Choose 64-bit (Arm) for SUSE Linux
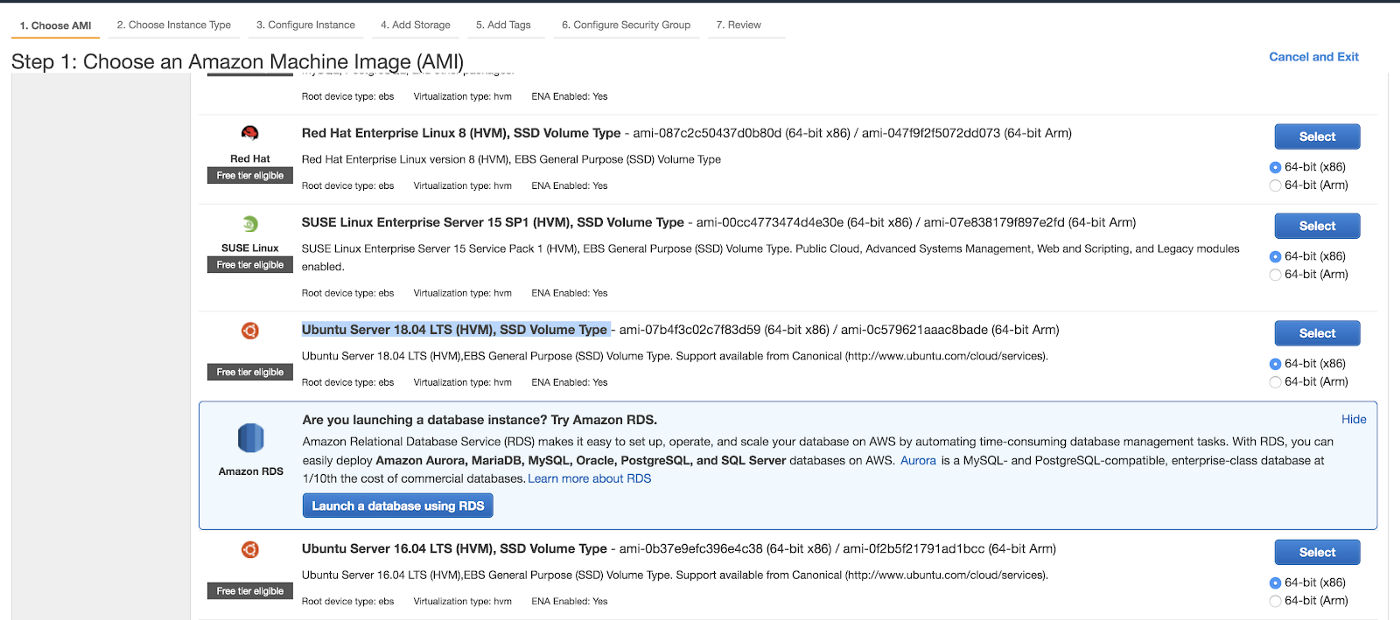This screenshot has height=620, width=1400. coord(1275,274)
